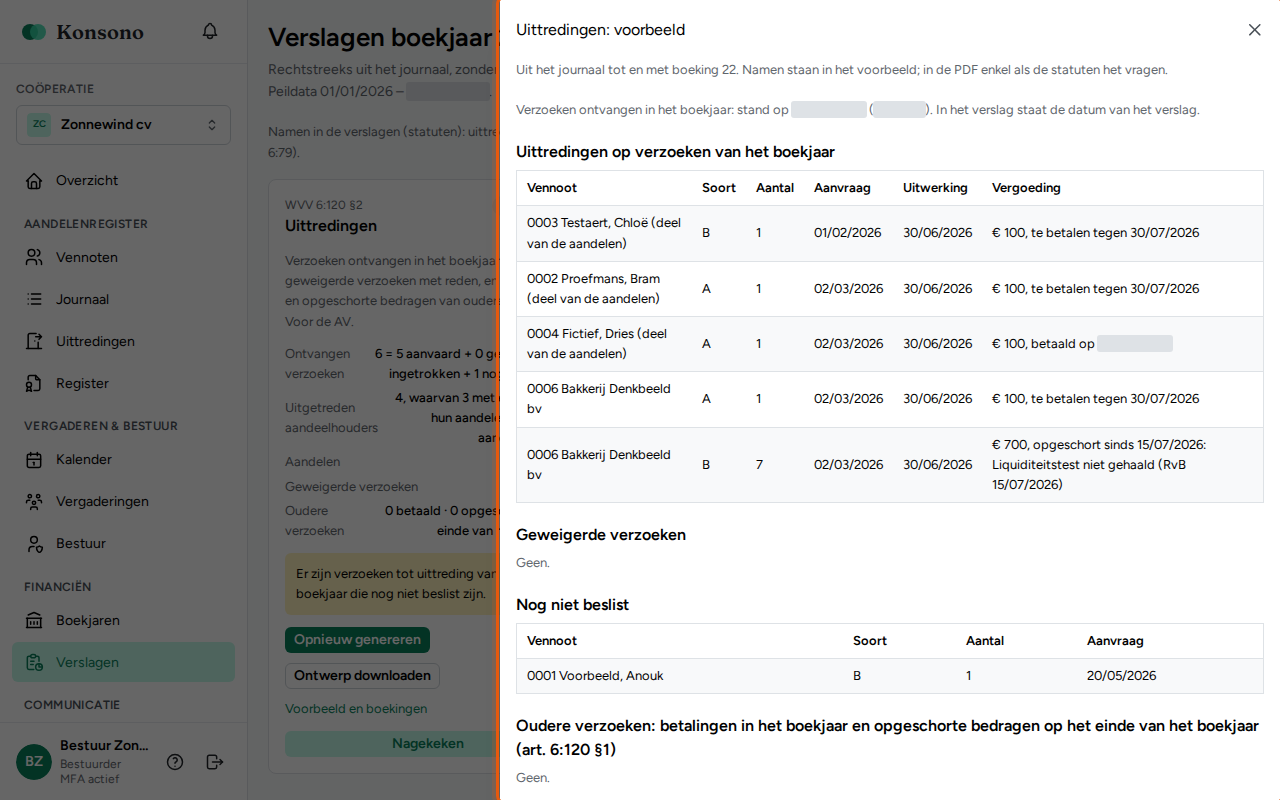
Task: Open Voorbeeld en boekingen link
Action: point(356,709)
